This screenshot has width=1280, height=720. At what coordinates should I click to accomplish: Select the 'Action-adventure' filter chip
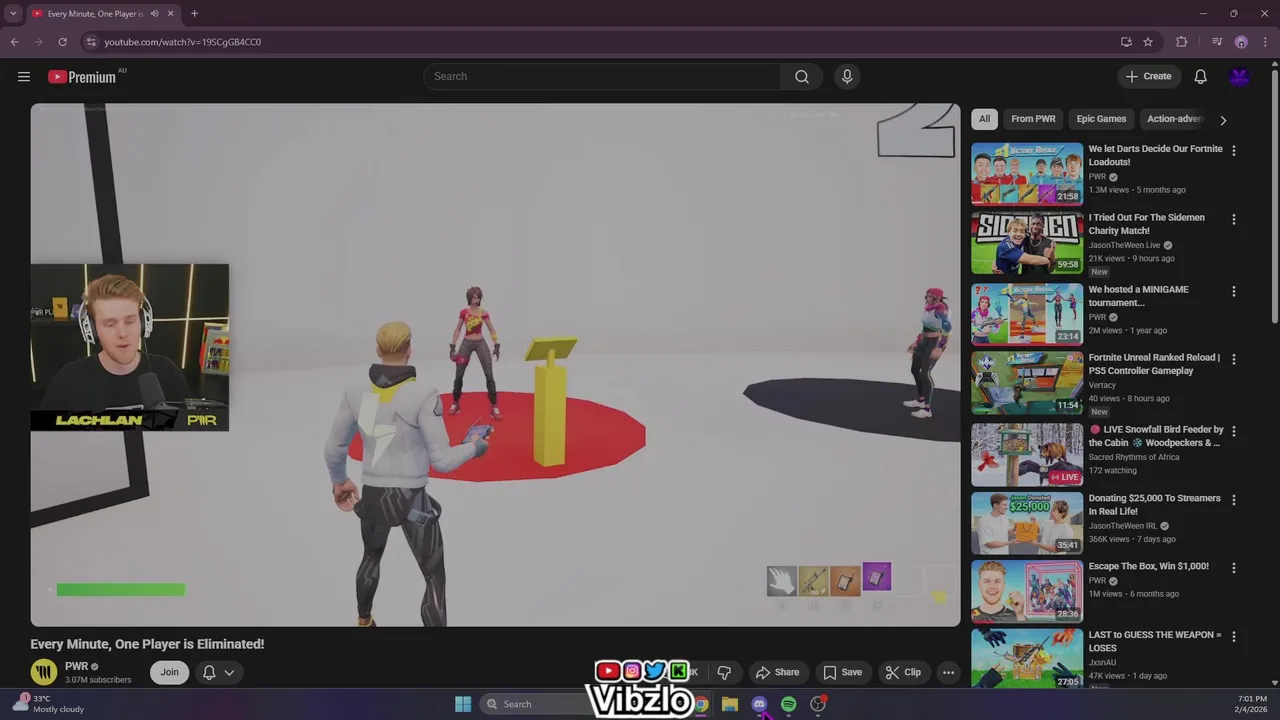[x=1174, y=119]
